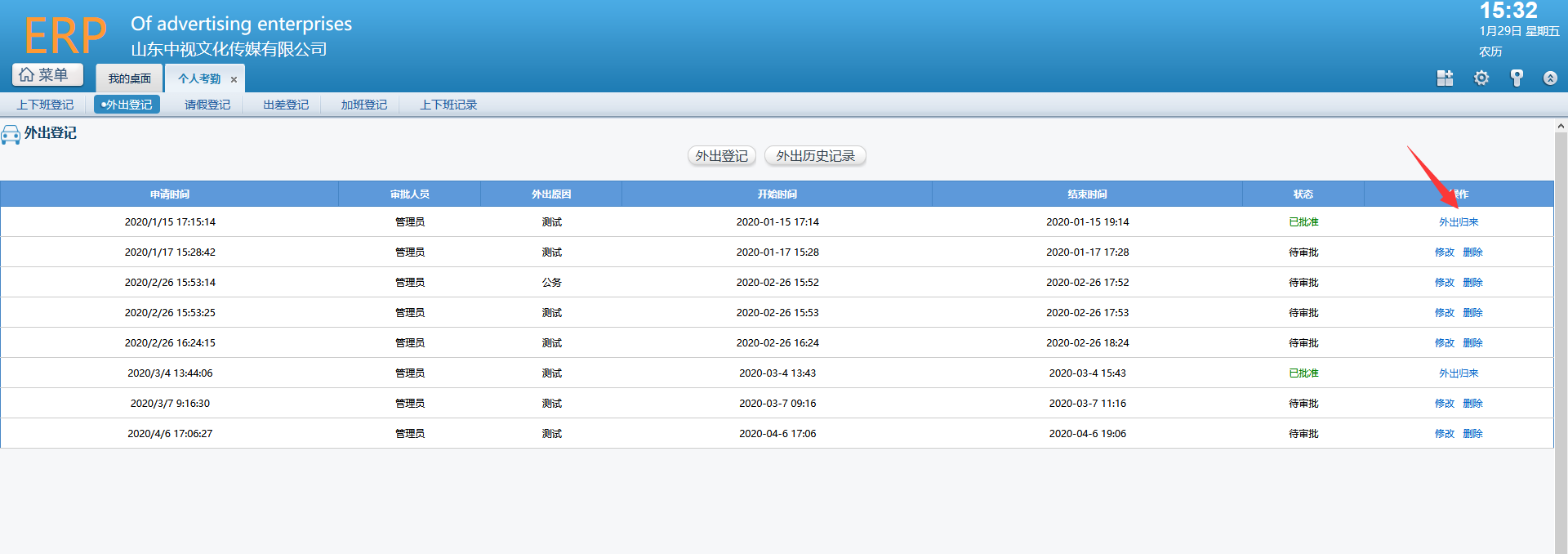The height and width of the screenshot is (554, 1568).
Task: Click the 山东中视文化传媒有限公司 company name
Action: pos(229,49)
